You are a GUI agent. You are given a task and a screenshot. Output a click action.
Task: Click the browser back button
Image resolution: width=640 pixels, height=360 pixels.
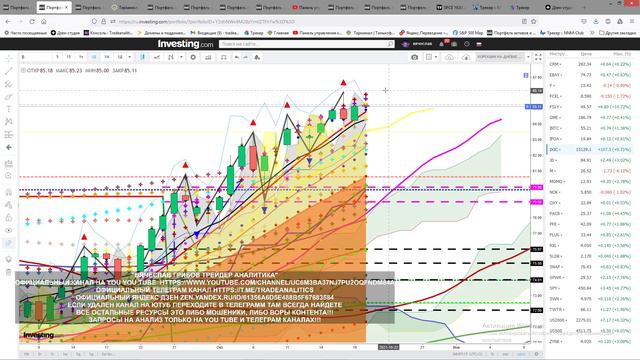coord(8,21)
